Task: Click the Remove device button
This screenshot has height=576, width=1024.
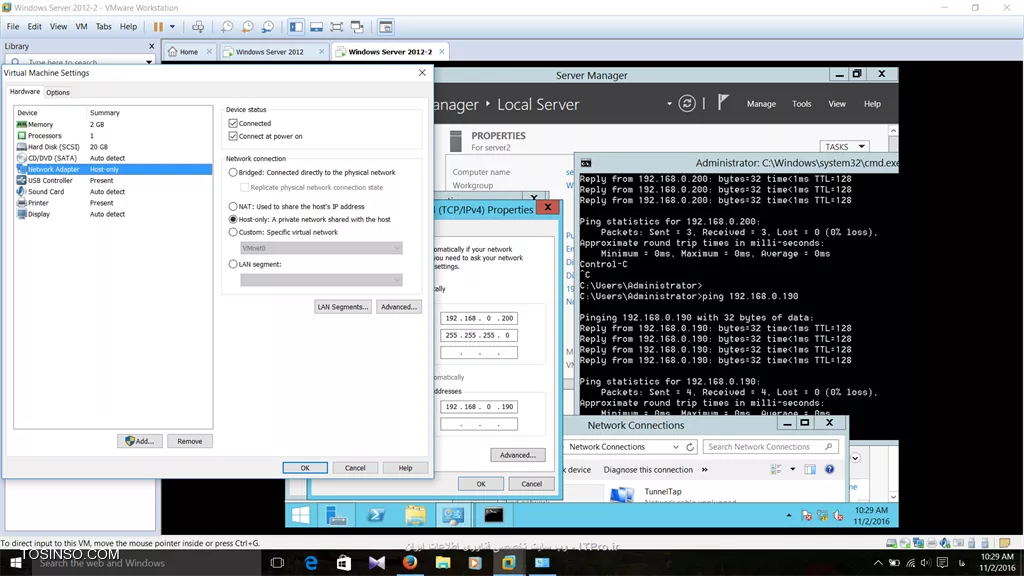Action: (x=189, y=441)
